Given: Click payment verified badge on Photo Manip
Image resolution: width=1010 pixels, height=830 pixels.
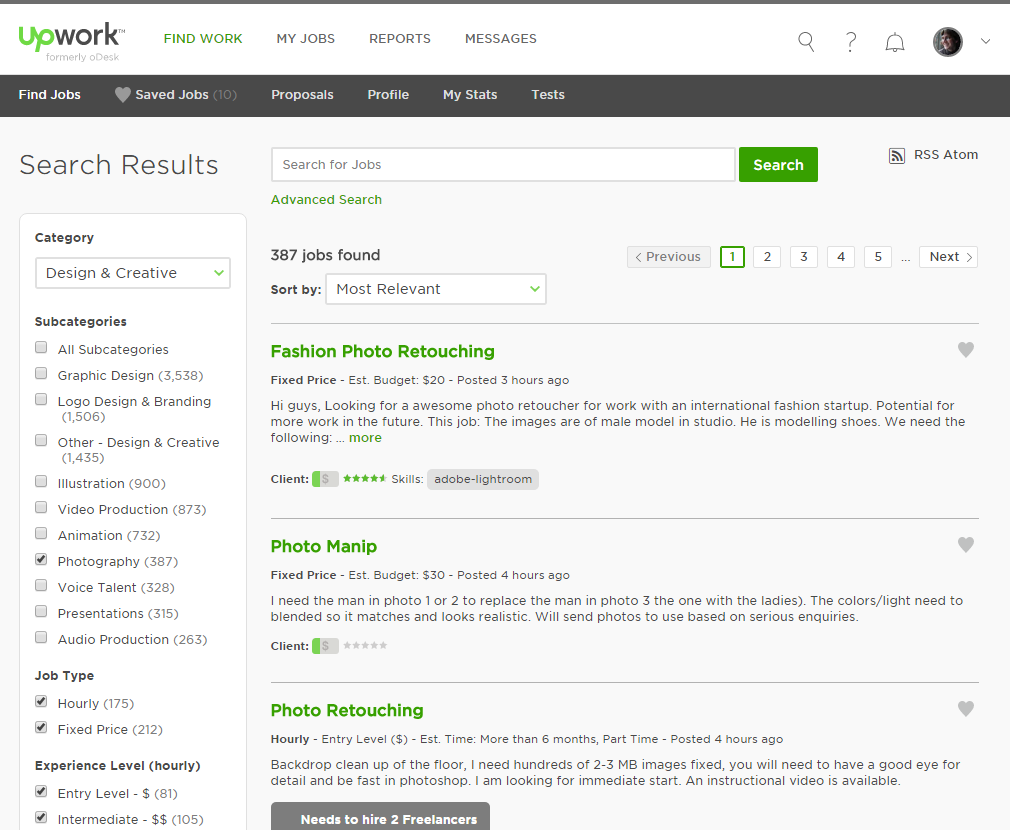Looking at the screenshot, I should (325, 646).
